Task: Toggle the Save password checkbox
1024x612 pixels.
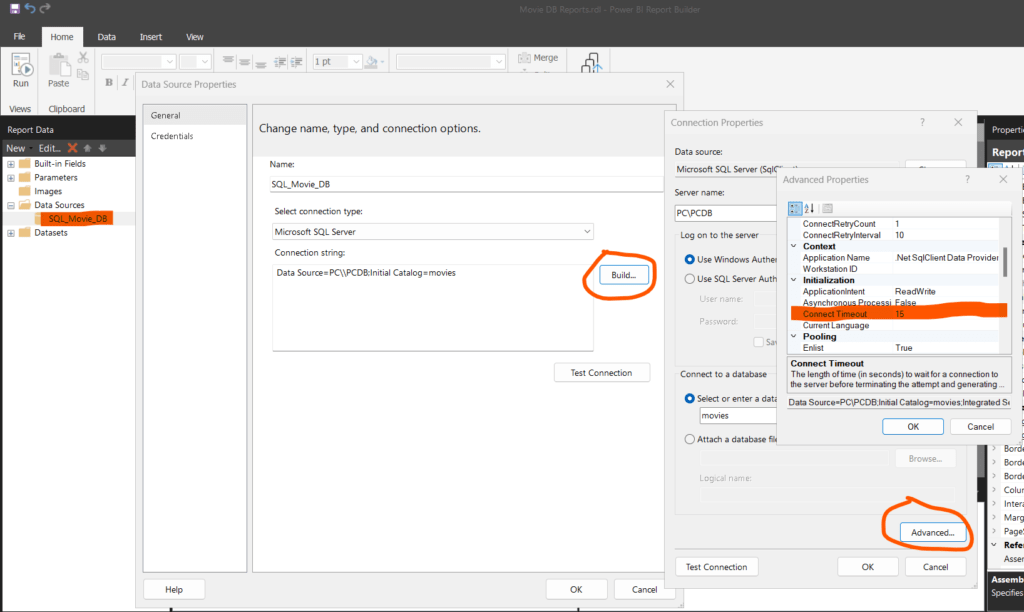Action: point(758,342)
